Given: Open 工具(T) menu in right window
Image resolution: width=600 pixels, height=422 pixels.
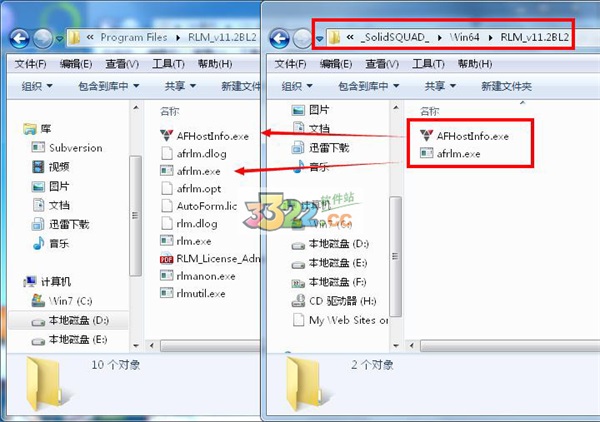Looking at the screenshot, I should click(x=428, y=64).
